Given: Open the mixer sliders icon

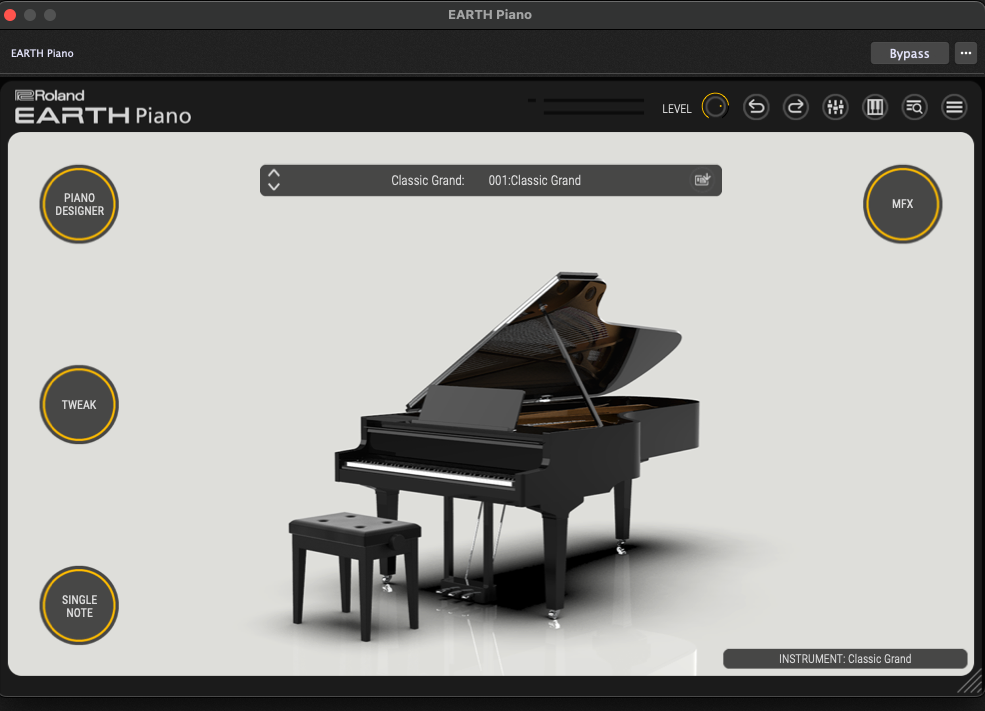Looking at the screenshot, I should pyautogui.click(x=835, y=108).
